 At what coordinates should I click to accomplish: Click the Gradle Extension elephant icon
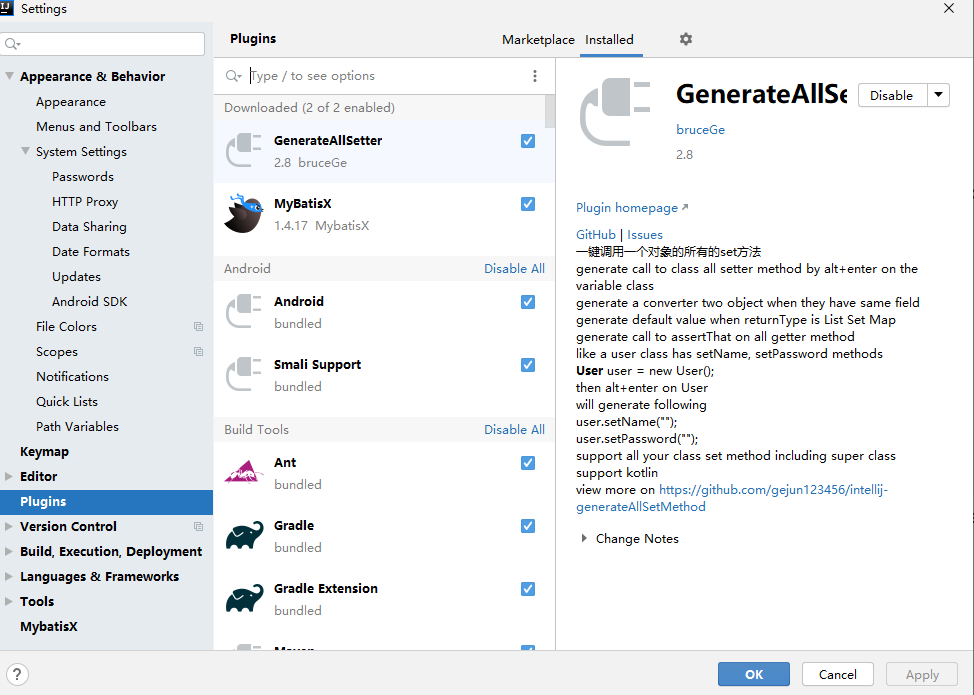click(x=244, y=598)
